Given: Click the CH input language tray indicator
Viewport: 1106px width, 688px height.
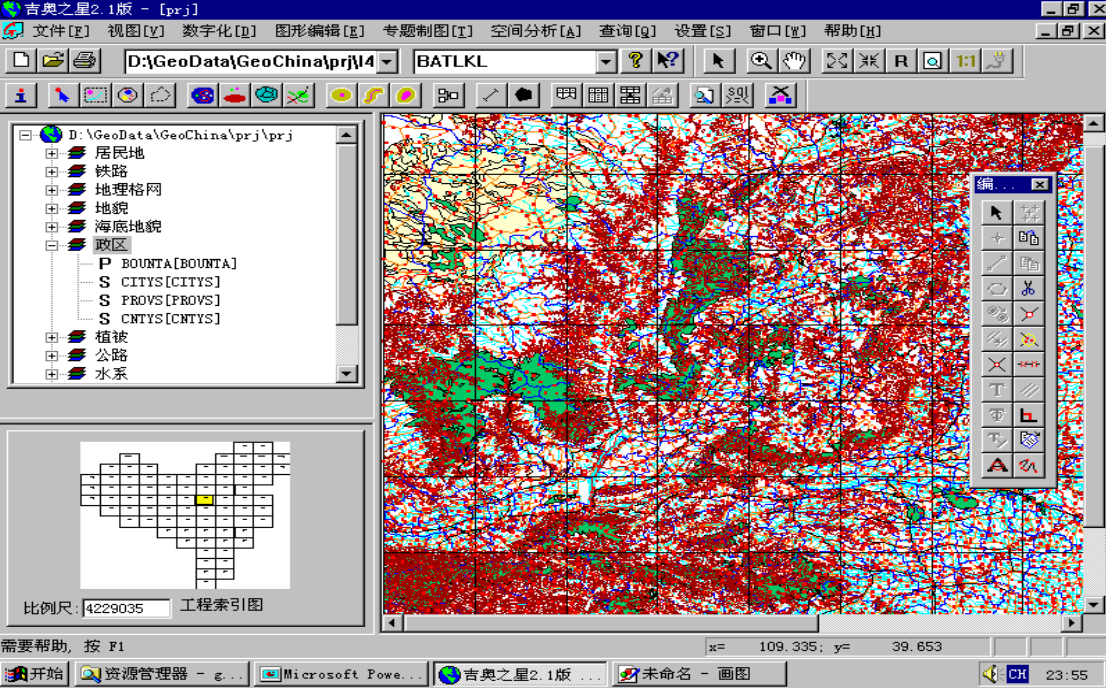Looking at the screenshot, I should pyautogui.click(x=1017, y=675).
